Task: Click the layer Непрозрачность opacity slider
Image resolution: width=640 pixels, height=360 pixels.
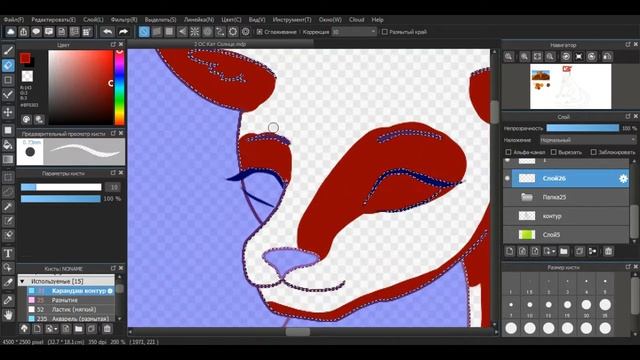Action: [x=582, y=128]
